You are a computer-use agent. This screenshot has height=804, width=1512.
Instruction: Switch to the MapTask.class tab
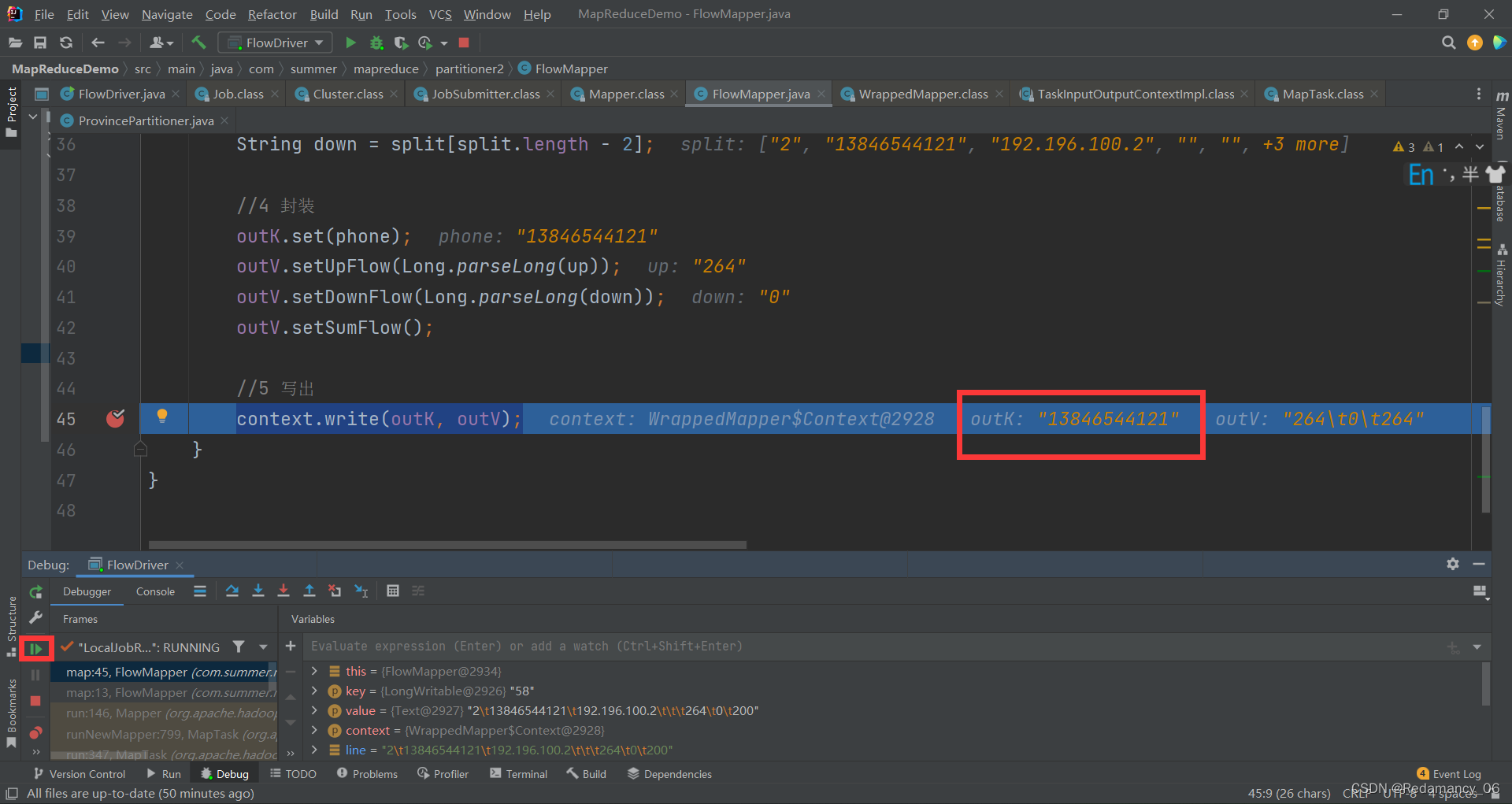(1322, 94)
